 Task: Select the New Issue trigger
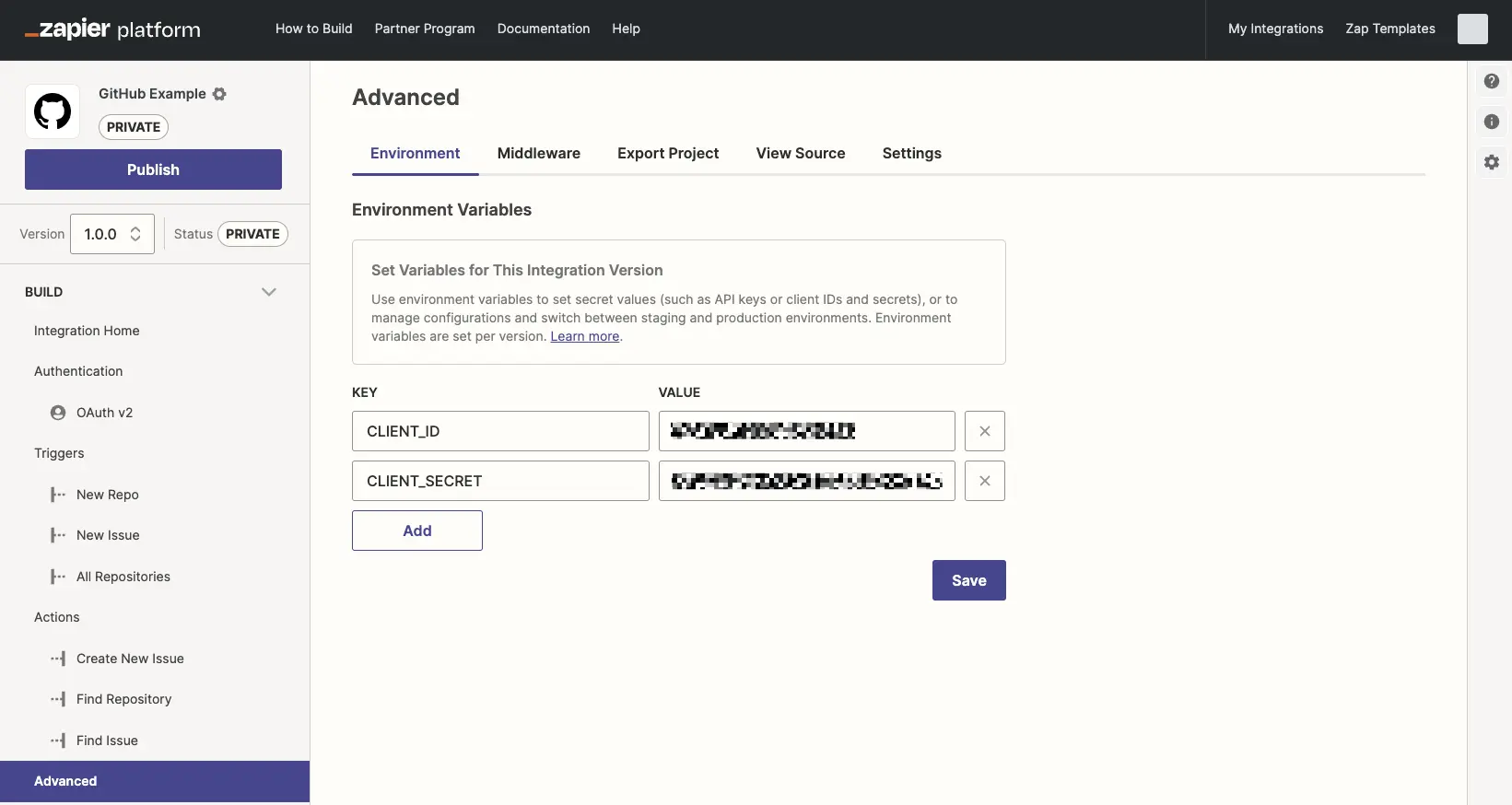(x=108, y=535)
